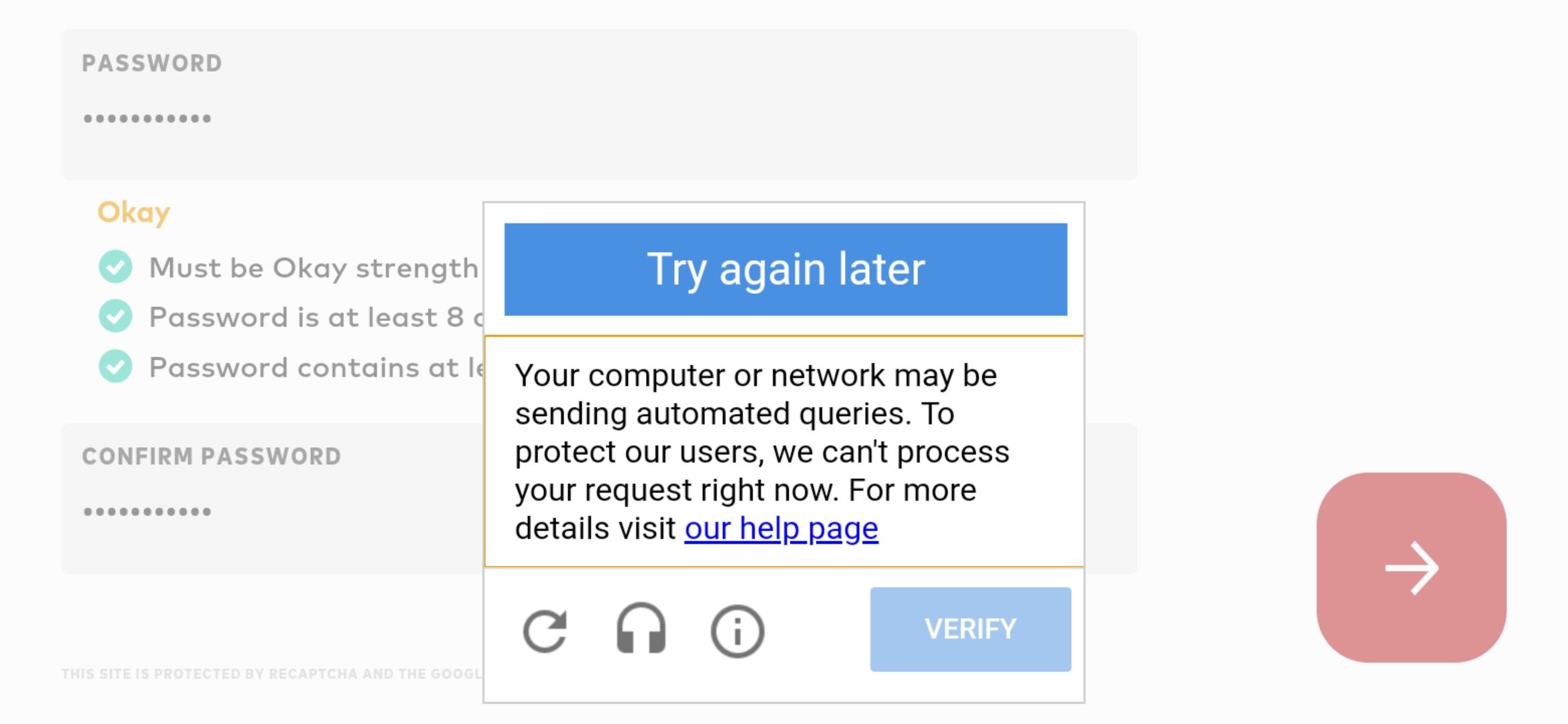Click the "Must be Okay strength" requirement text

314,268
